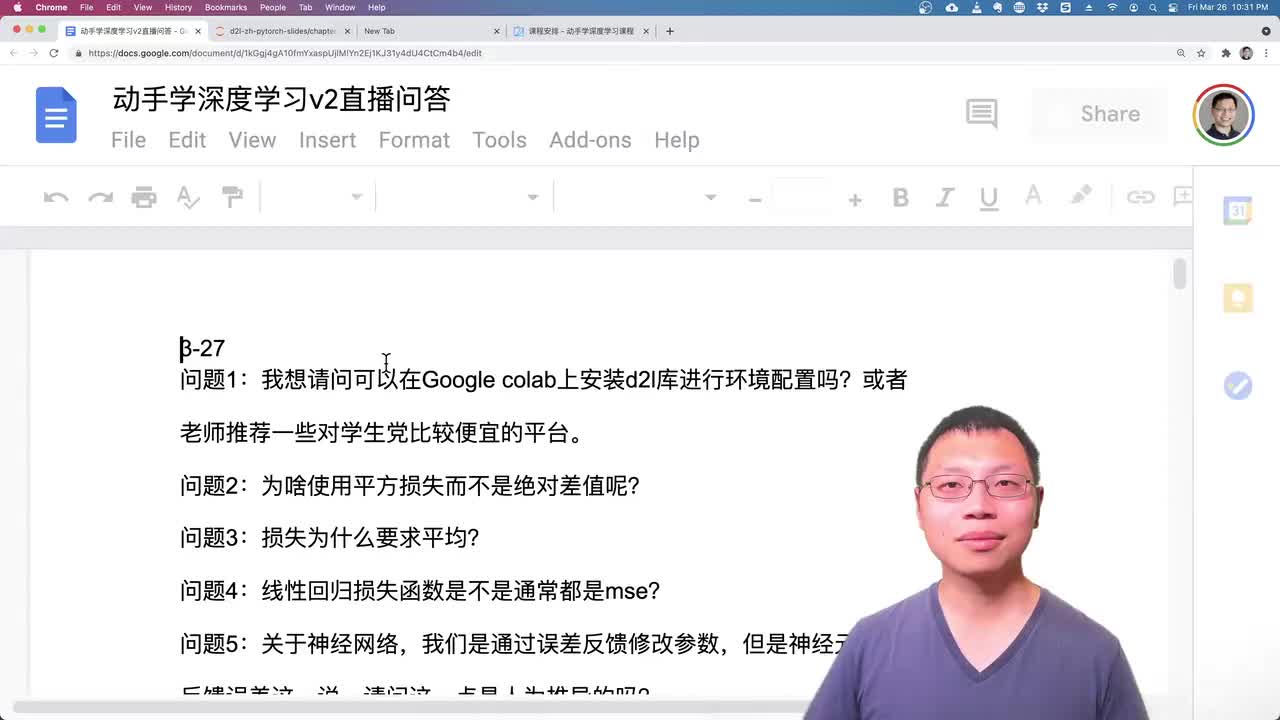Toggle underline formatting
Screen dimensions: 1280x720
[x=989, y=198]
